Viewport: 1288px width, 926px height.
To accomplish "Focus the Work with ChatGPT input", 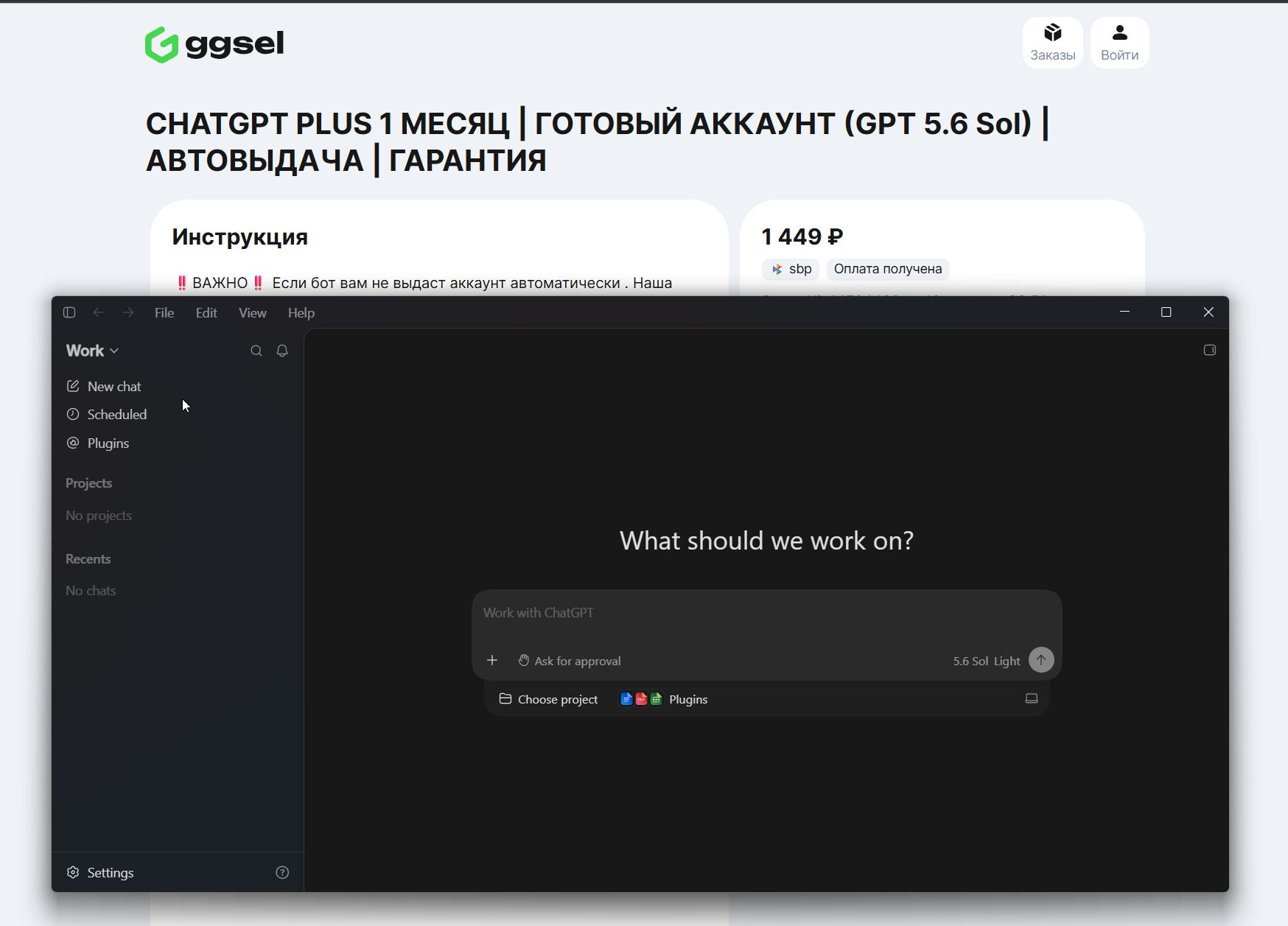I will 766,613.
